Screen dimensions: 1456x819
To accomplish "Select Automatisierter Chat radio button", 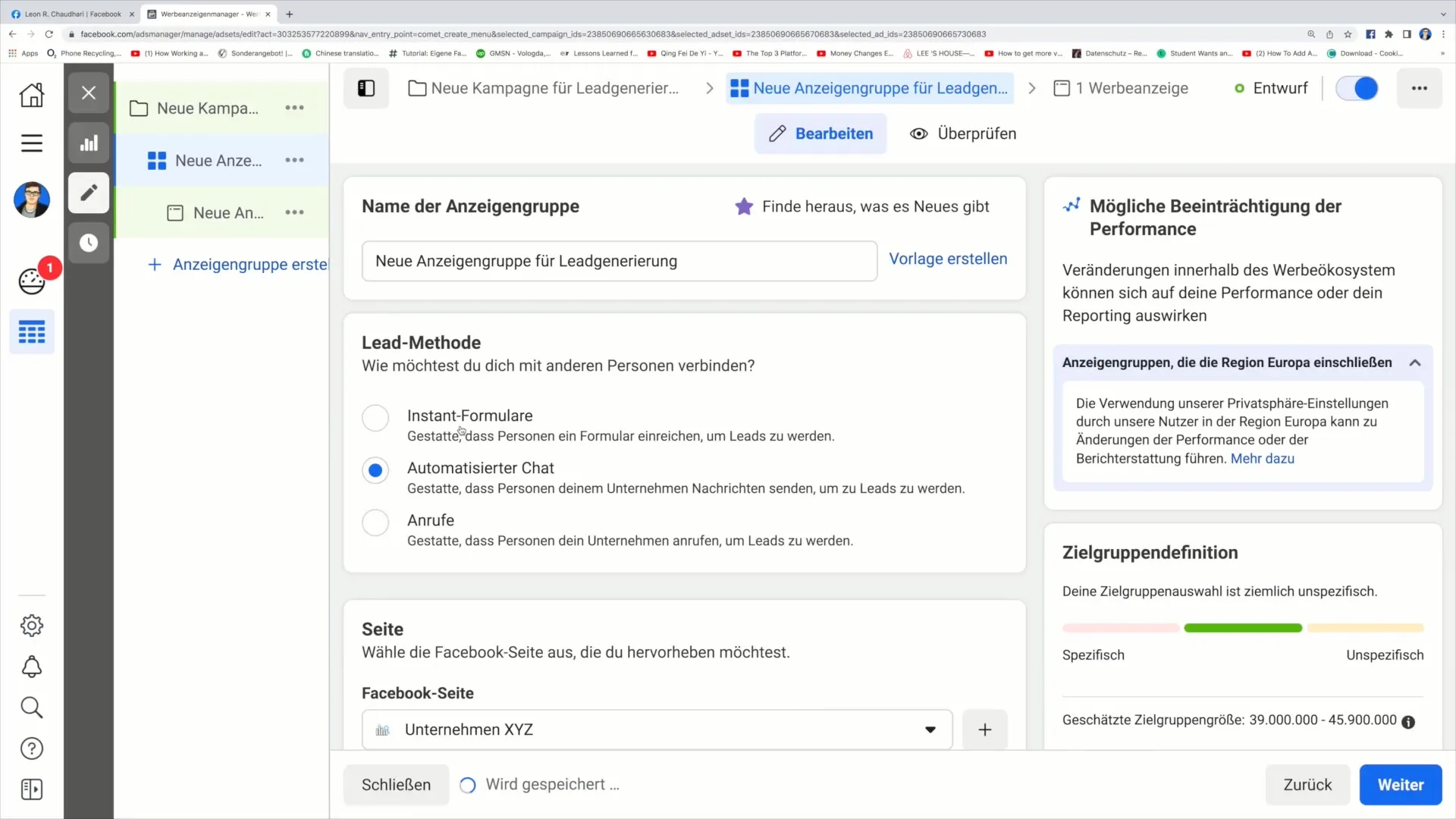I will (376, 469).
